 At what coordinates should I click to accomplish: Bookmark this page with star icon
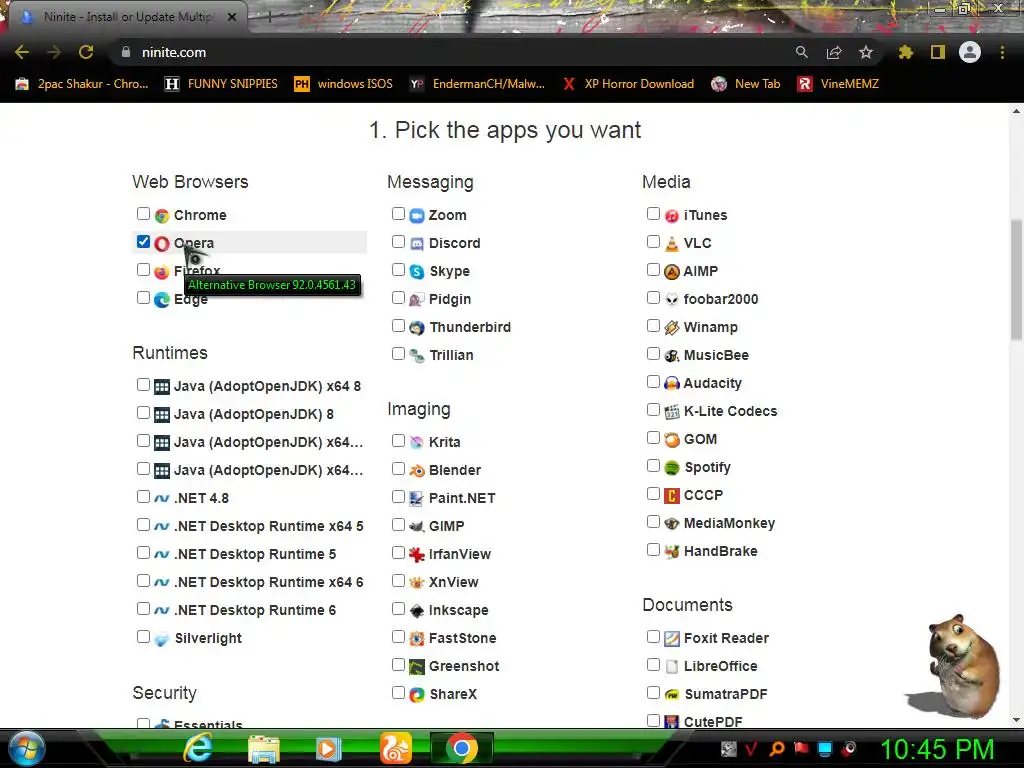tap(865, 52)
